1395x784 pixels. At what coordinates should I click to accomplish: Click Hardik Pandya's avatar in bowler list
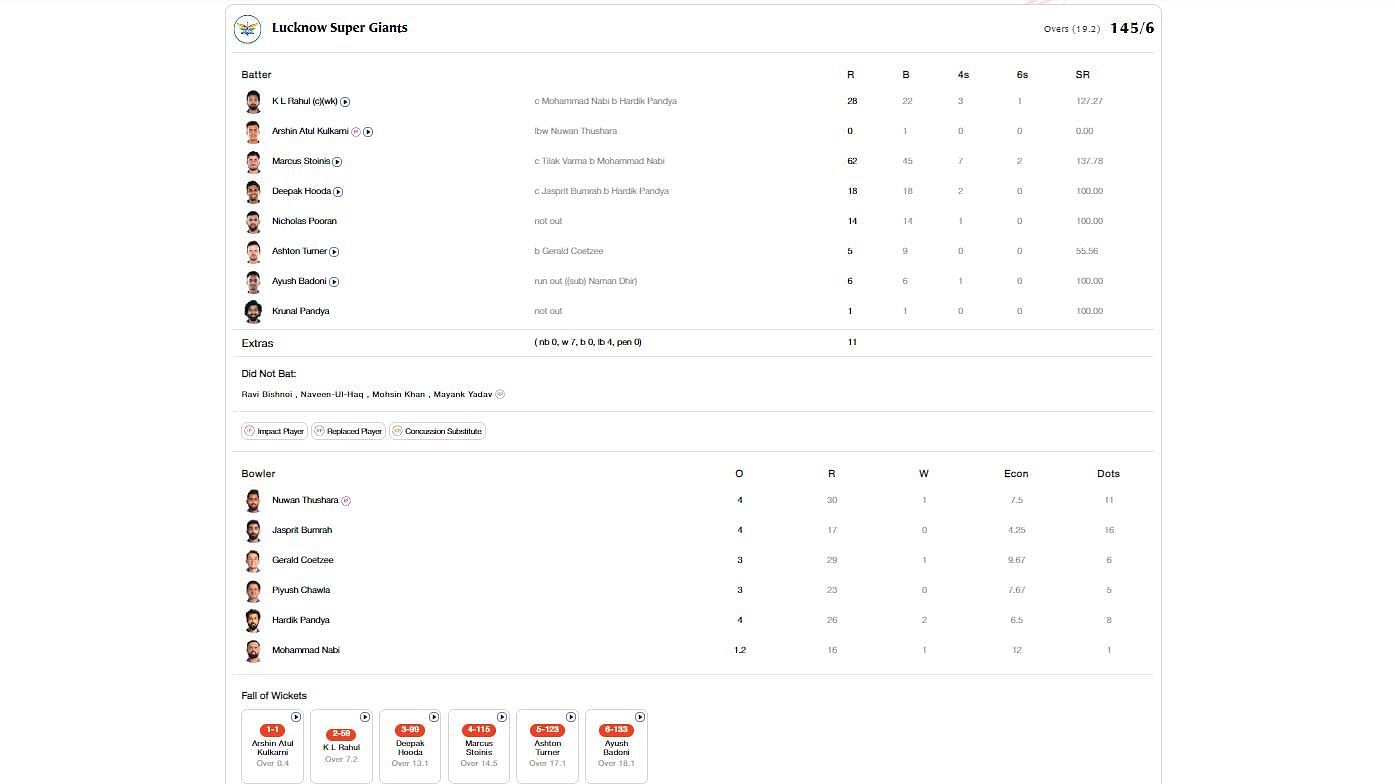pos(253,620)
